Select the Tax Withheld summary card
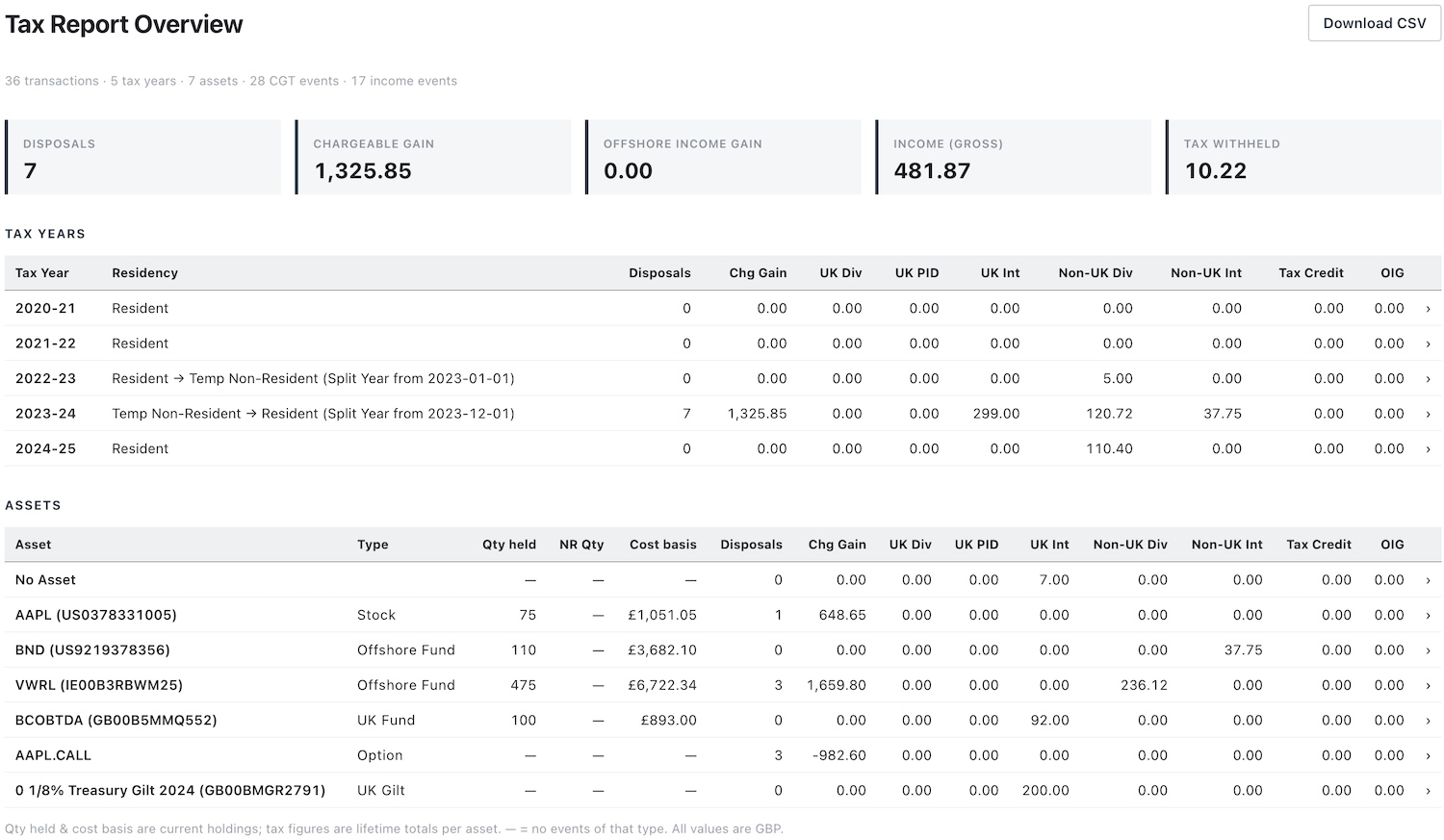Screen dimensions: 1444x840 click(1303, 157)
